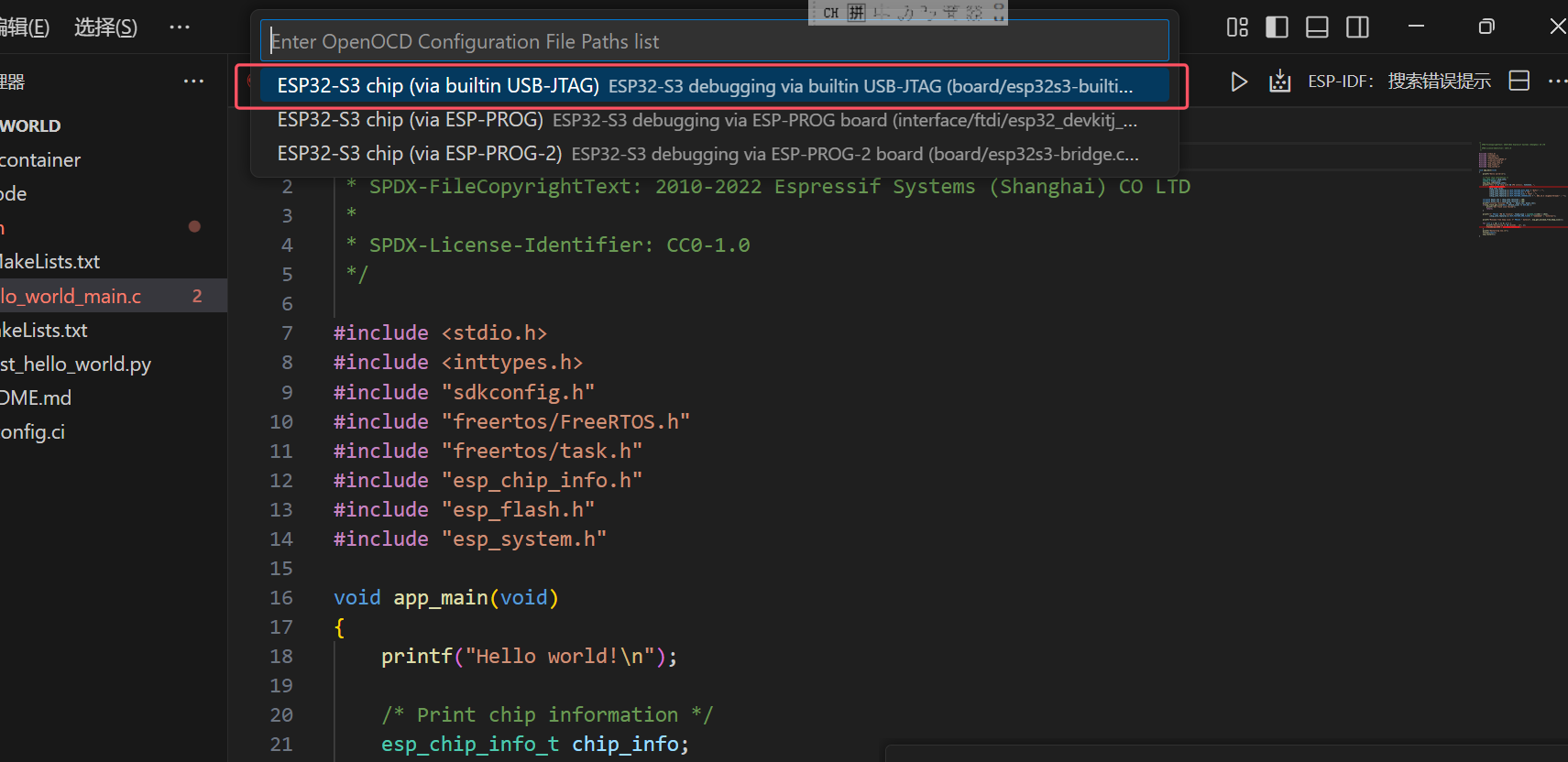Open the editor More Actions ellipsis
Viewport: 1568px width, 762px height.
[1557, 82]
